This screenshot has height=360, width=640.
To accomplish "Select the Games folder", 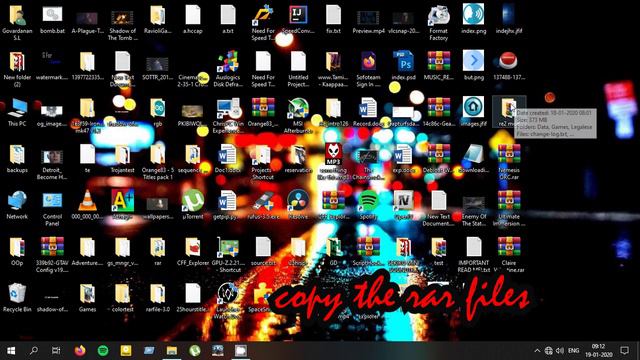I will [87, 298].
